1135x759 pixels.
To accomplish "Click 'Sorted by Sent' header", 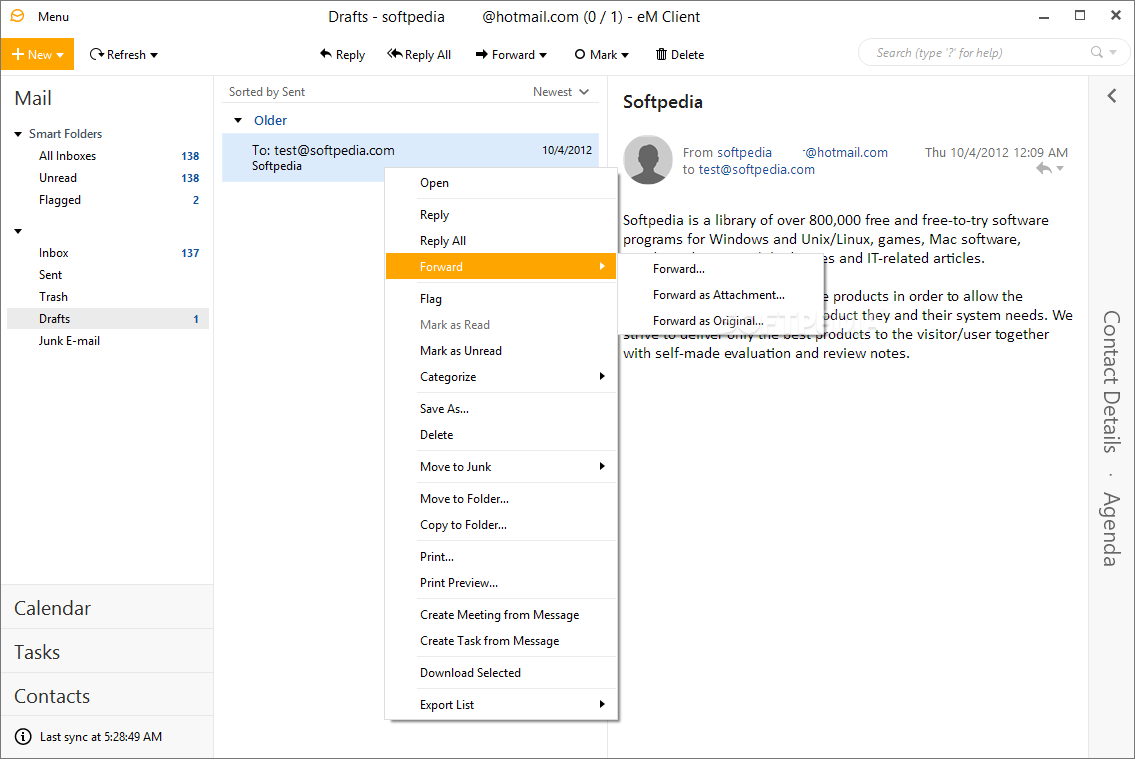I will click(267, 92).
